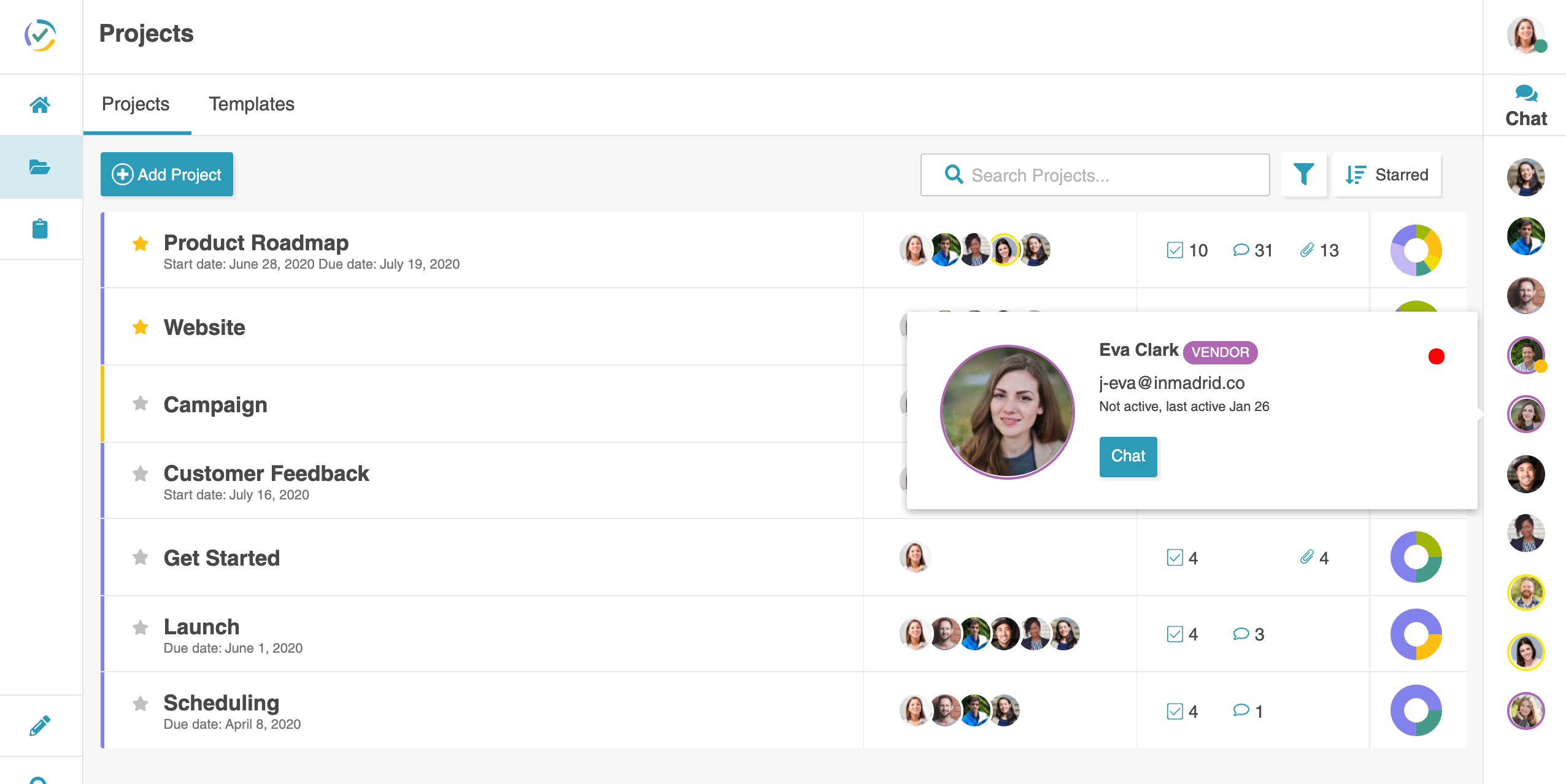Click the Home icon in the sidebar
The width and height of the screenshot is (1566, 784).
click(40, 105)
